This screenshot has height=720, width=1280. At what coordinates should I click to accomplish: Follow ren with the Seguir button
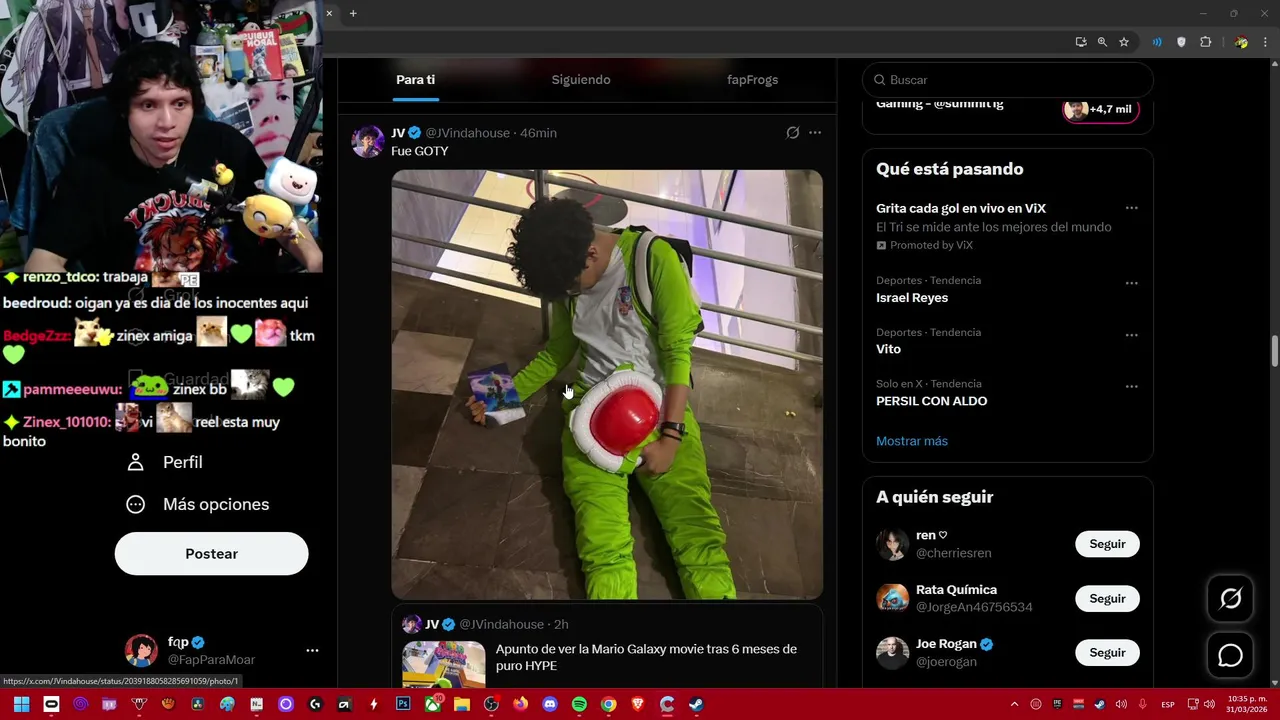(x=1107, y=544)
